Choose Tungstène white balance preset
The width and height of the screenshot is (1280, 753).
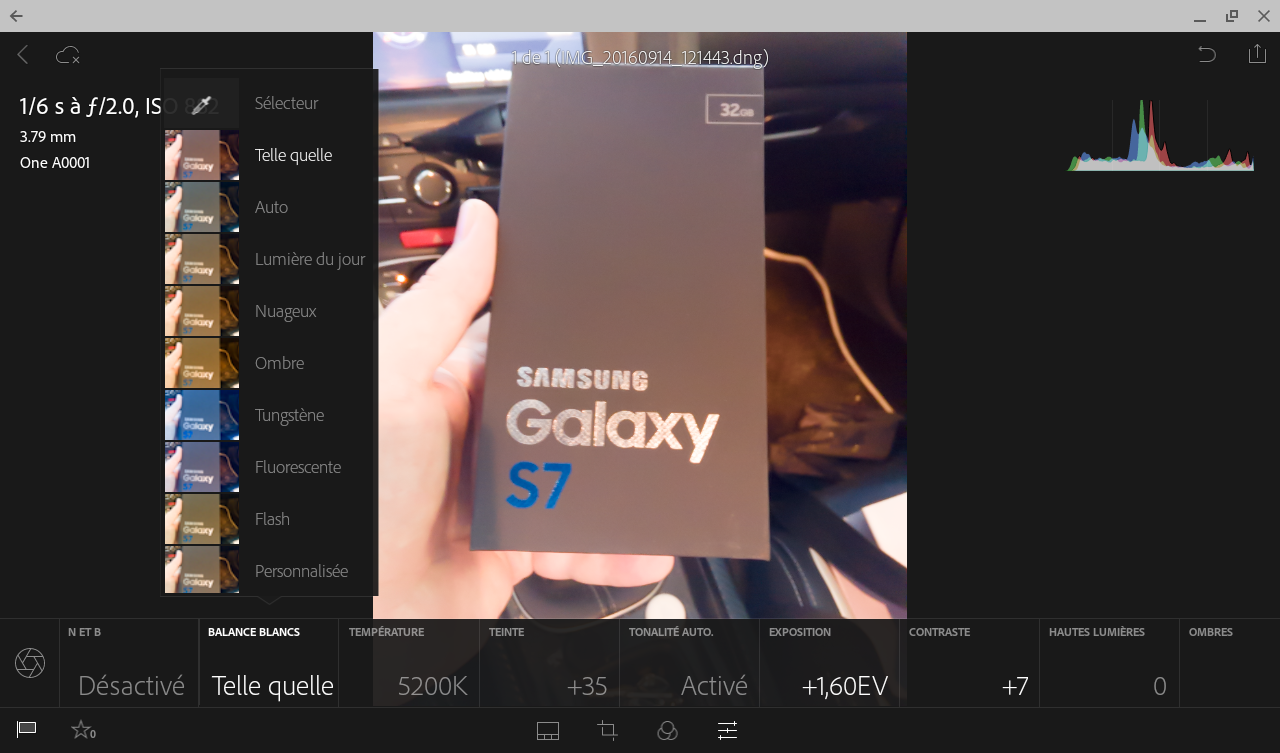pos(289,415)
